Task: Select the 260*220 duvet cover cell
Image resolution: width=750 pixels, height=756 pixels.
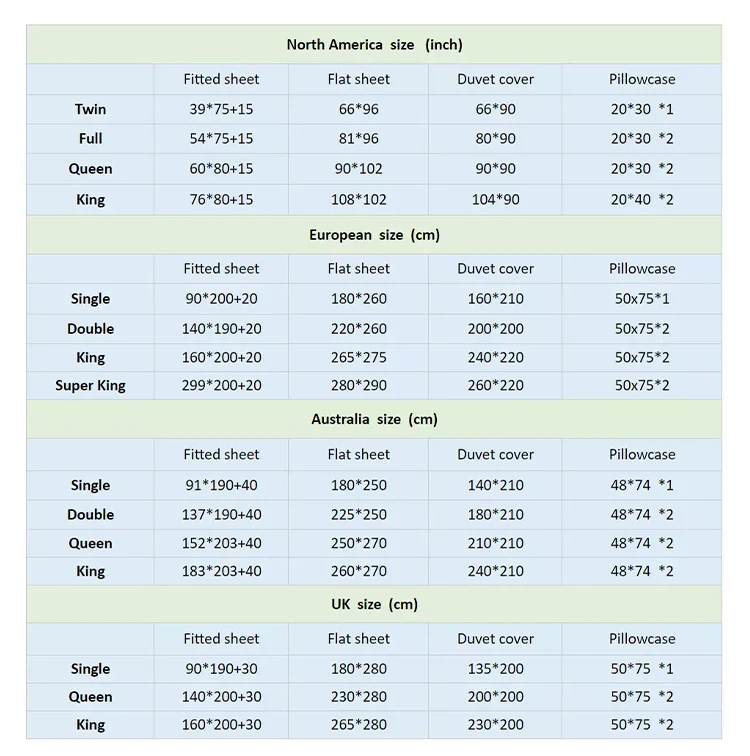Action: (495, 385)
